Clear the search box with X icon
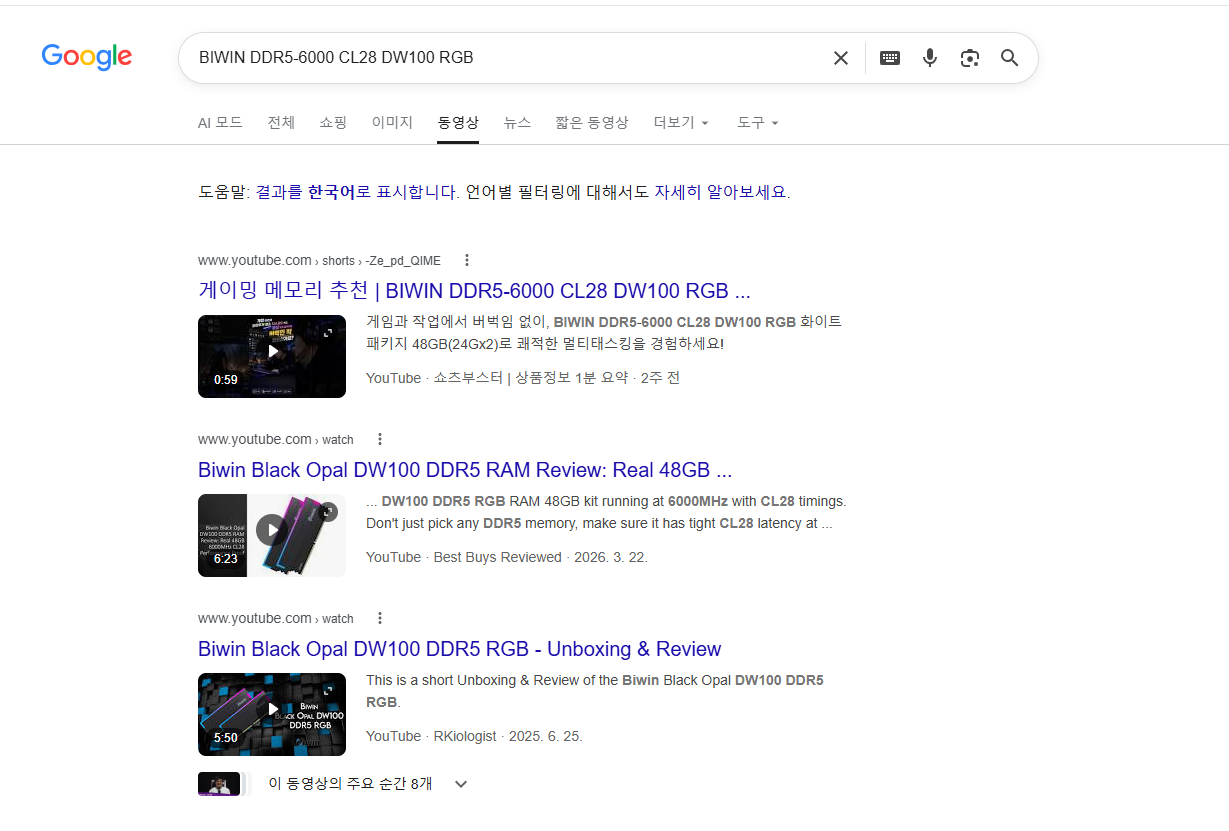Viewport: 1229px width, 831px height. pyautogui.click(x=841, y=58)
